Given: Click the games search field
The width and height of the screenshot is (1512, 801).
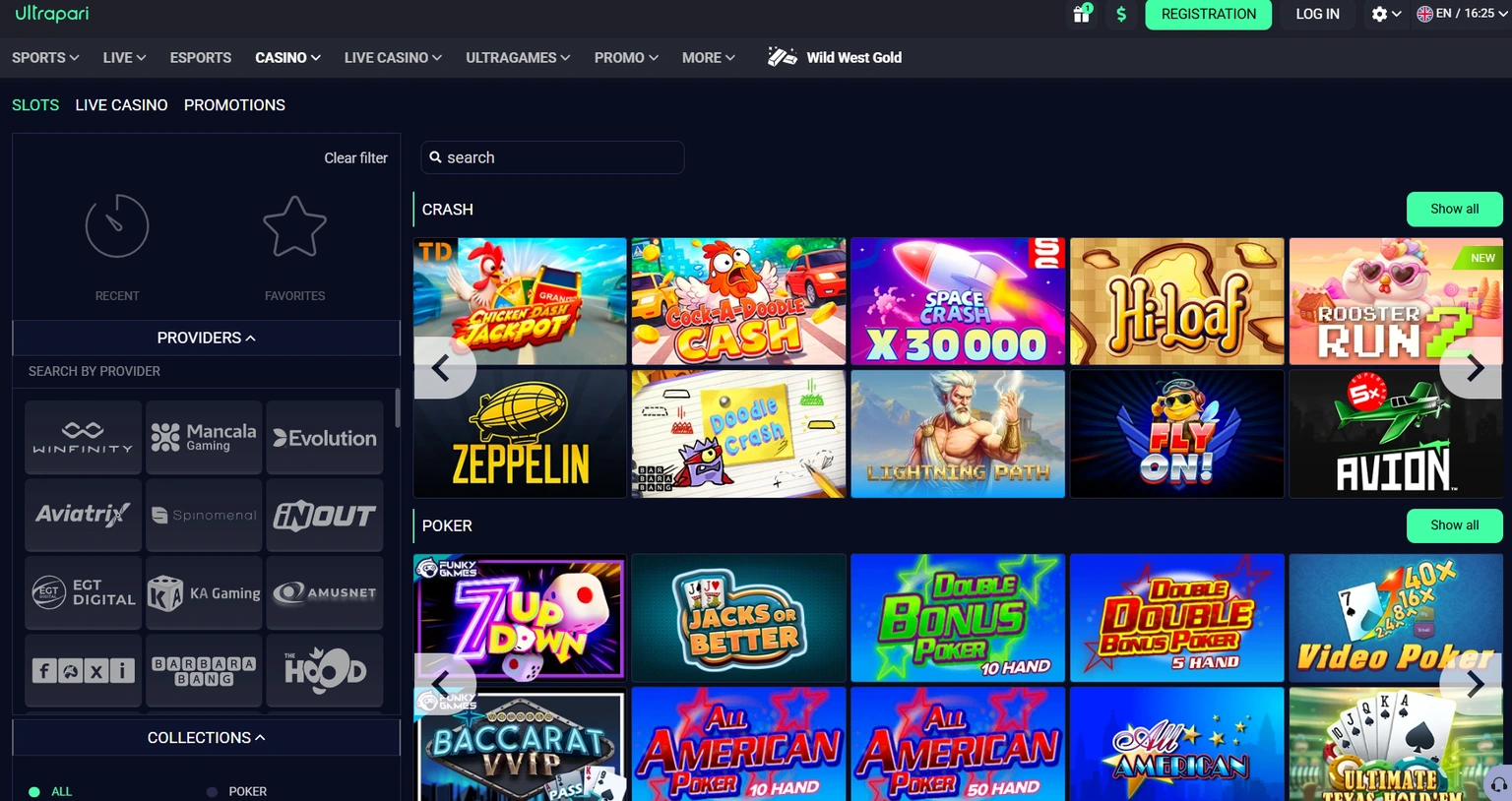Looking at the screenshot, I should coord(552,157).
